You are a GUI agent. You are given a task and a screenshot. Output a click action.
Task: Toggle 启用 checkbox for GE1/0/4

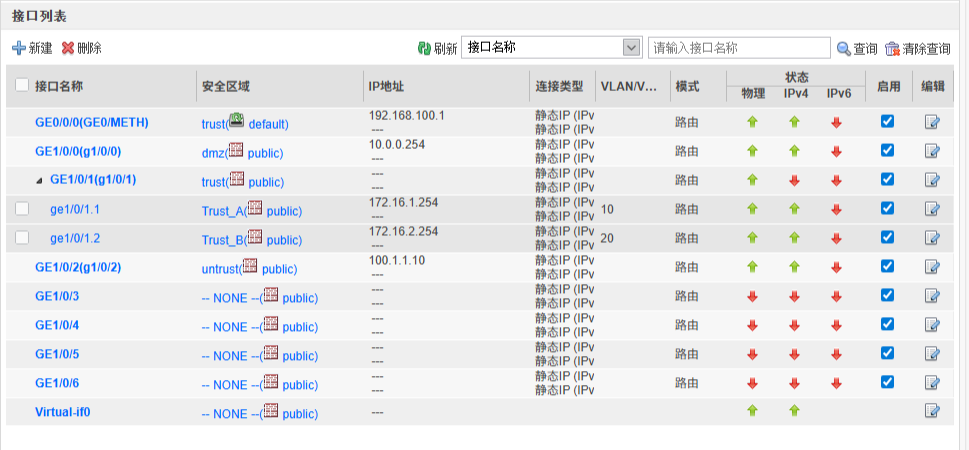[887, 324]
